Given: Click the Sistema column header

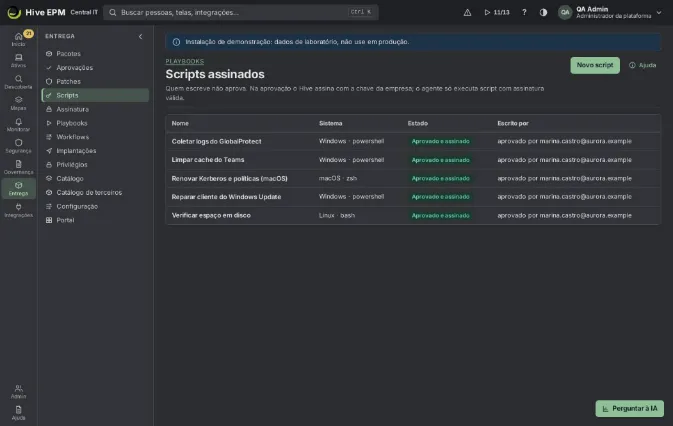Looking at the screenshot, I should click(330, 123).
